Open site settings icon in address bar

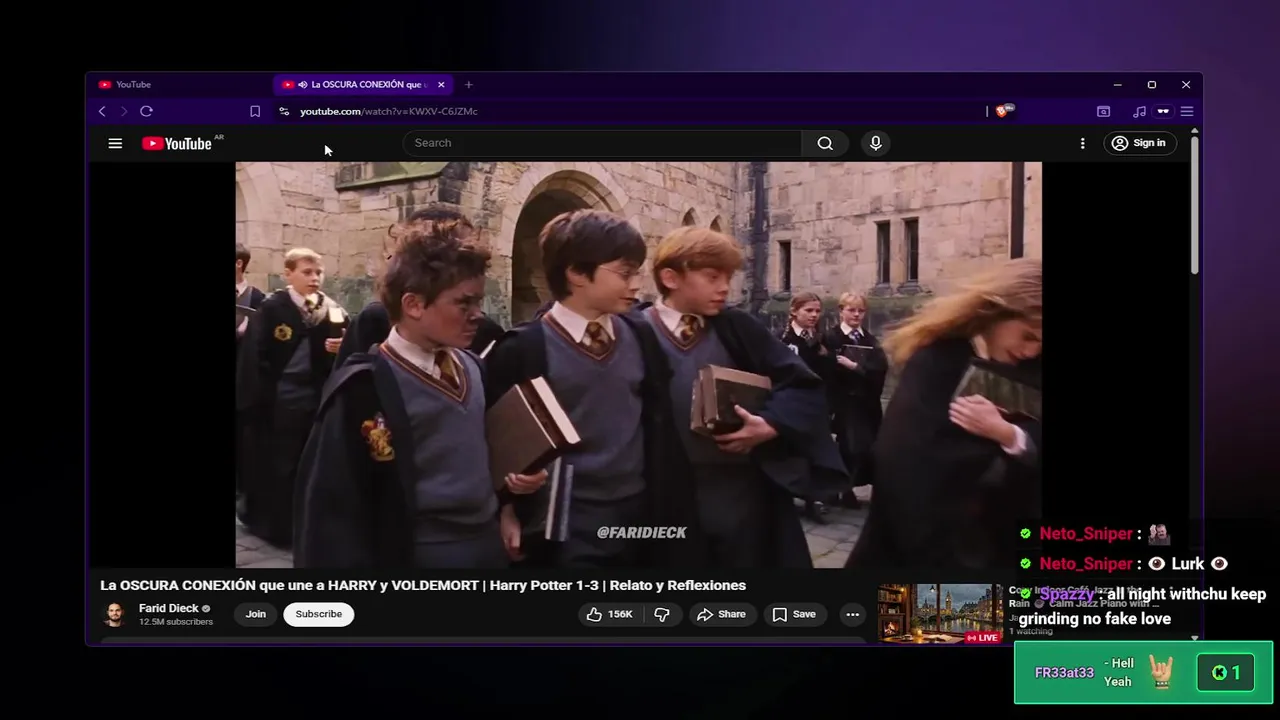[x=284, y=111]
